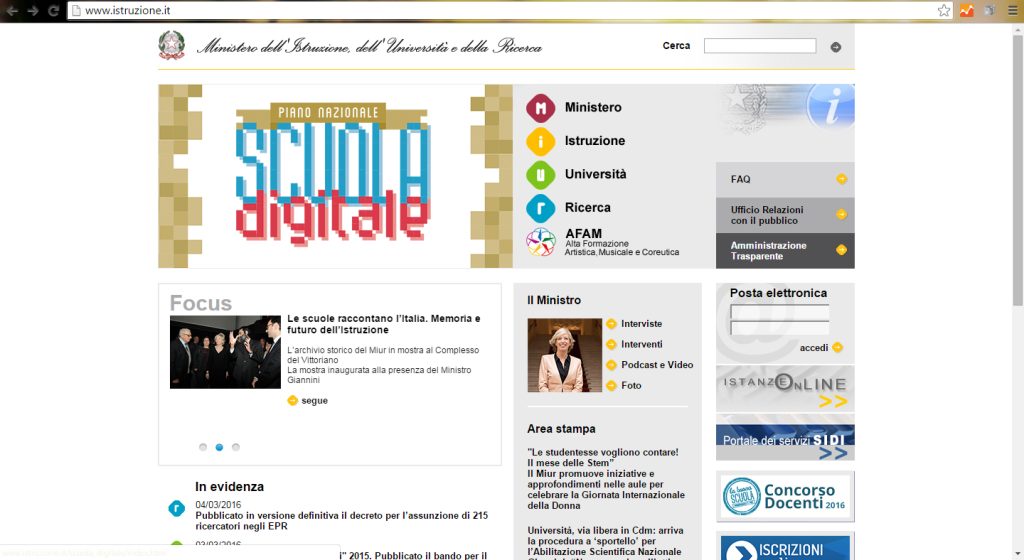
Task: Click the yellow bullet next to Podcast e Video
Action: coord(611,365)
